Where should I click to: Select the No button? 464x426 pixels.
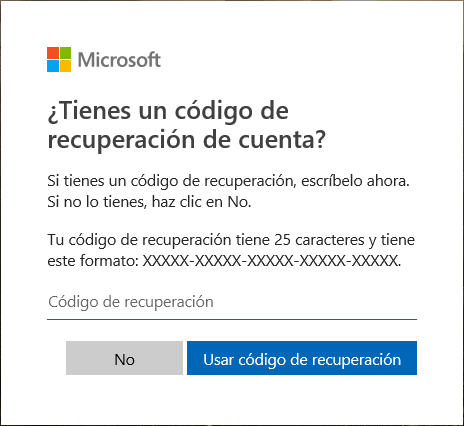pos(124,358)
